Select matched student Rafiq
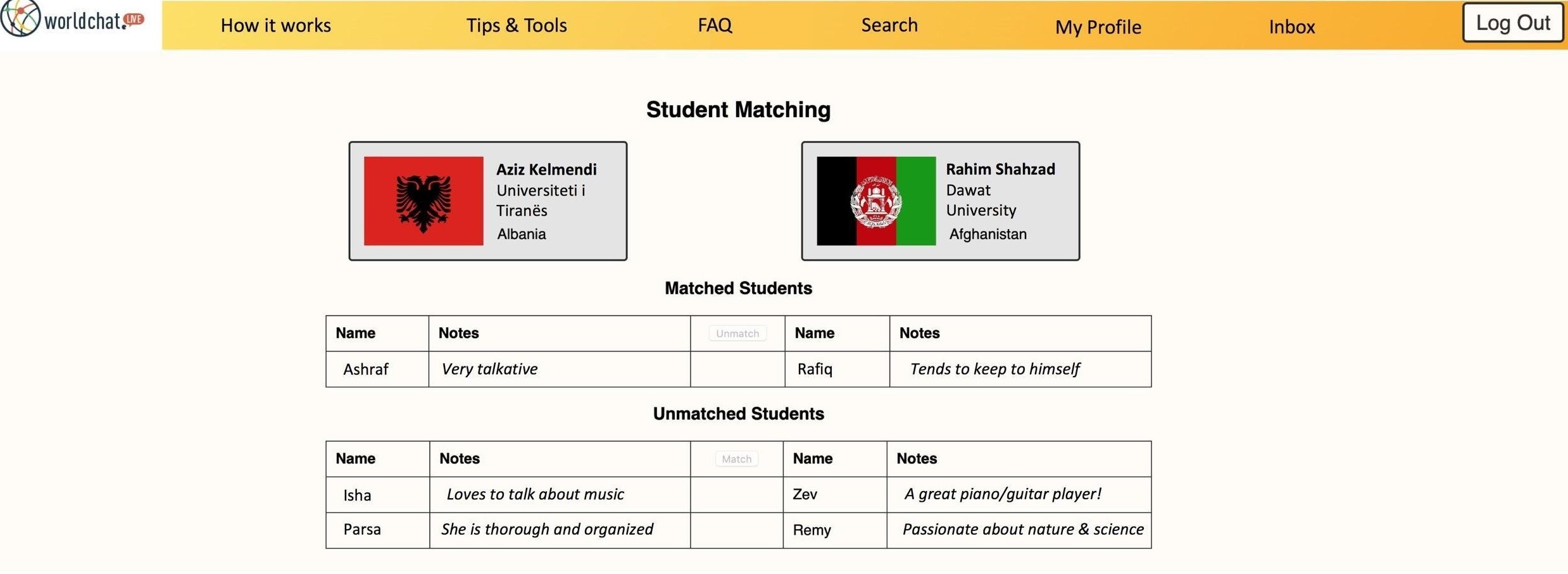 (x=814, y=369)
